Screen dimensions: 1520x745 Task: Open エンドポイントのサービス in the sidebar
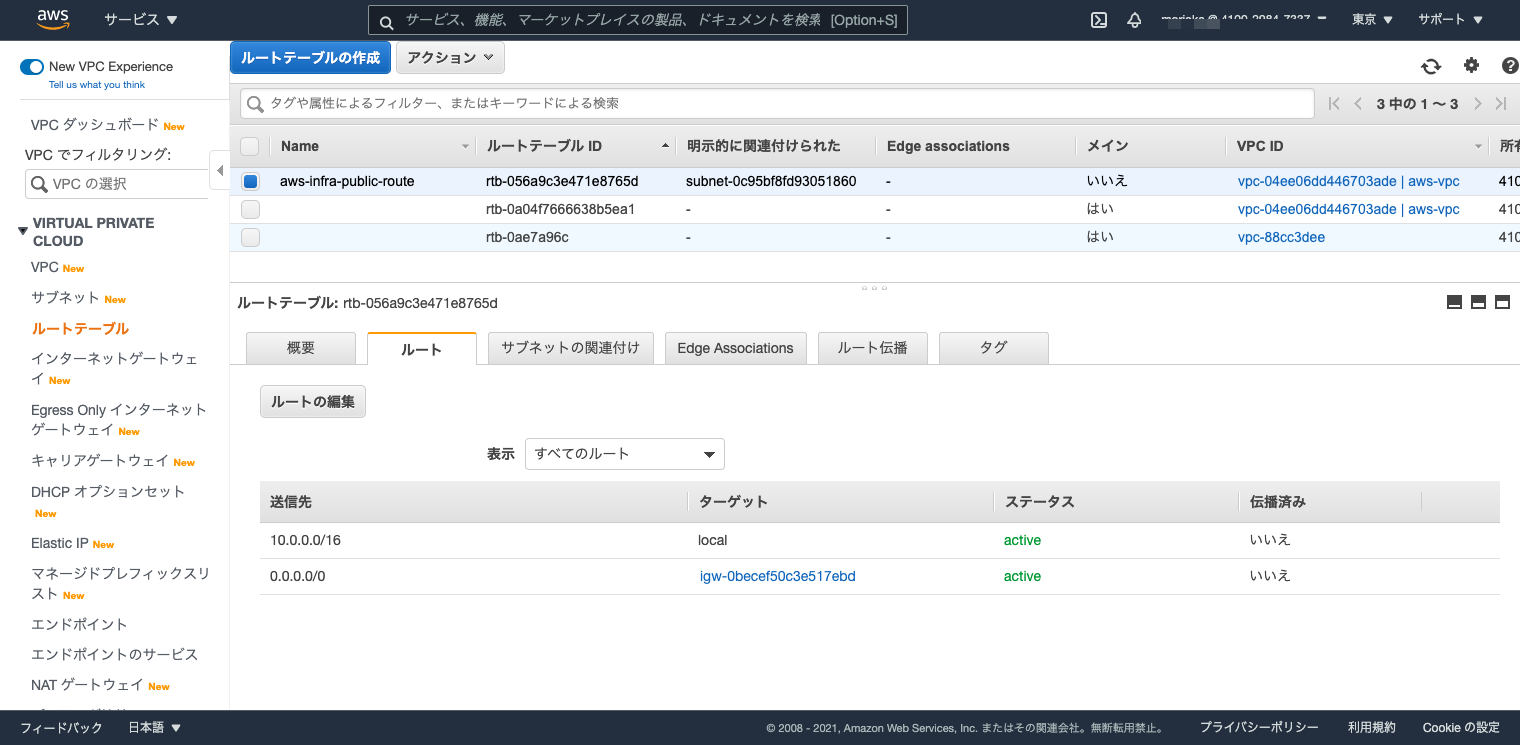115,655
